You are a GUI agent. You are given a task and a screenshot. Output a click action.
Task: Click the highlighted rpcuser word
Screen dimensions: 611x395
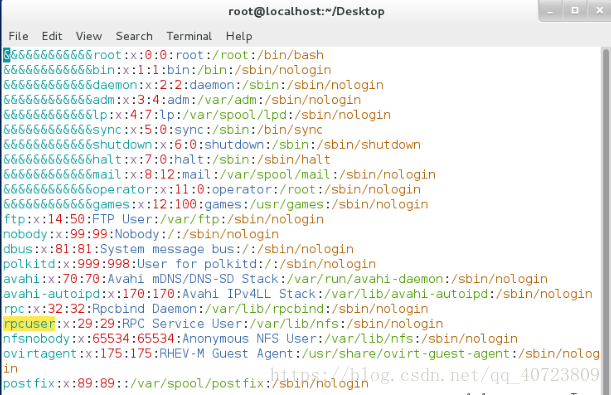point(29,324)
